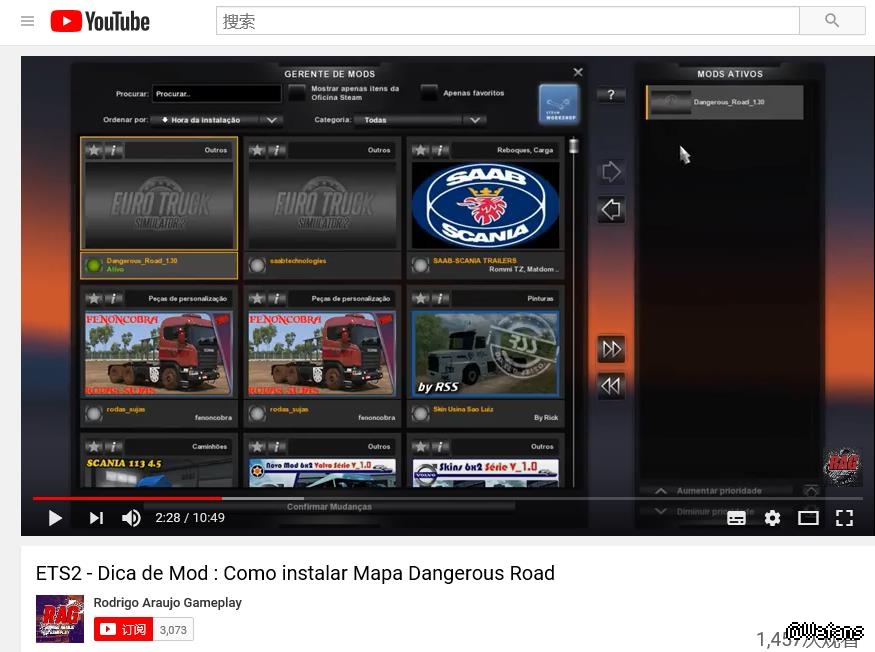Open the Steam Workshop button
Screen dimensions: 875x652
click(559, 104)
